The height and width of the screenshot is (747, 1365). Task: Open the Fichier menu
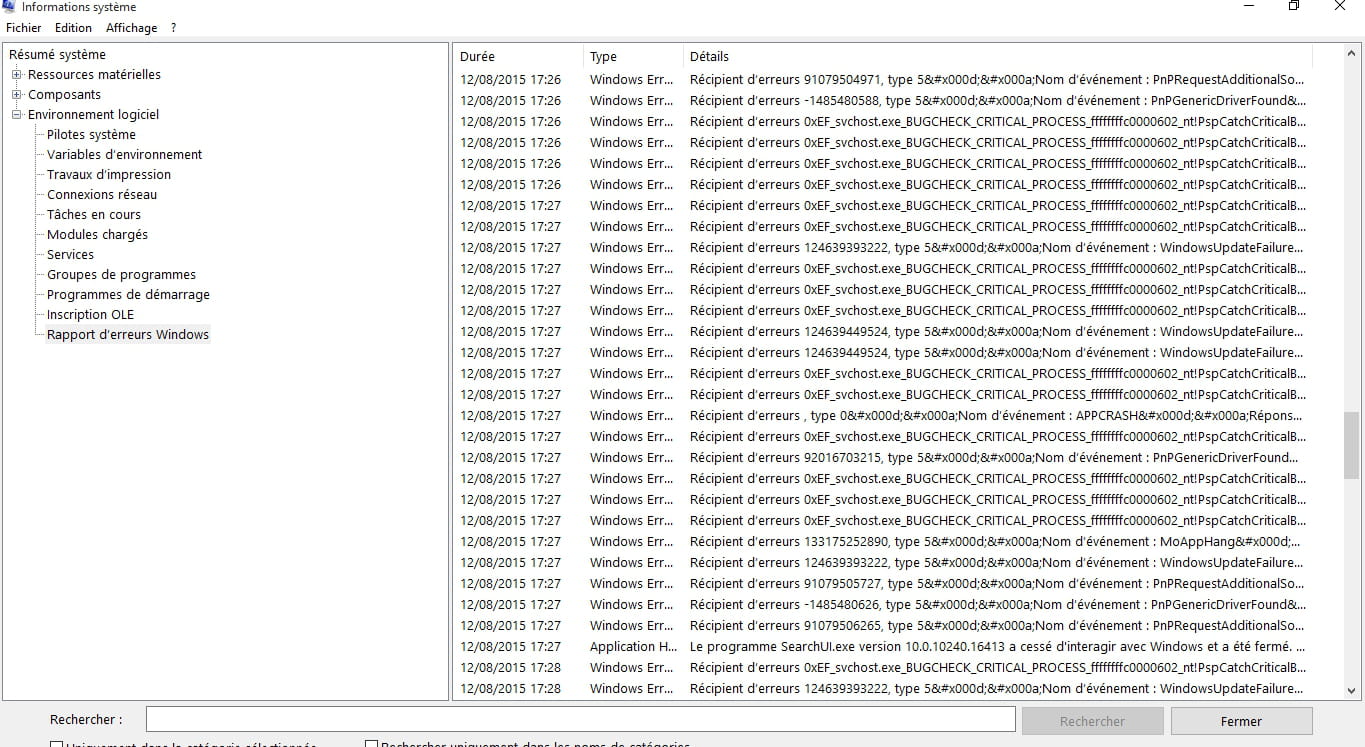pos(24,28)
